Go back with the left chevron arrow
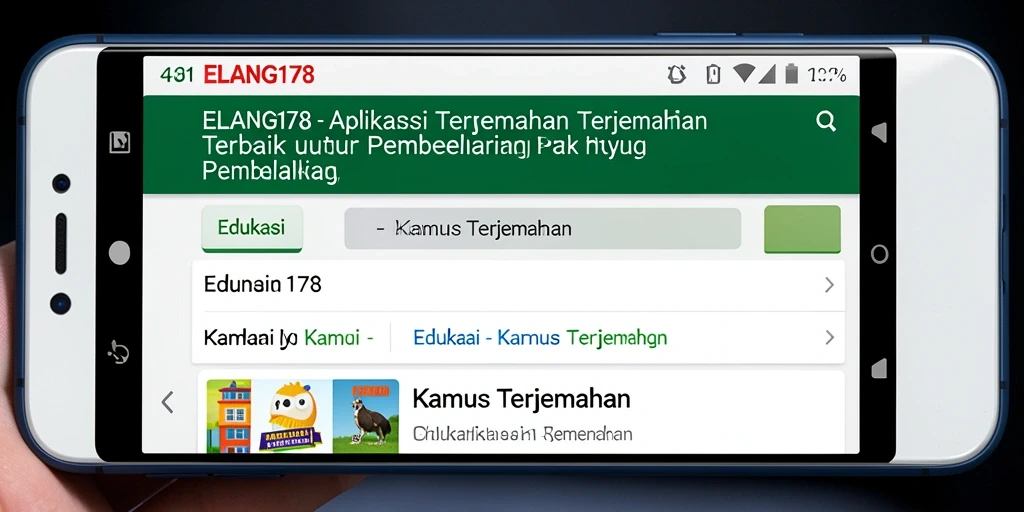The width and height of the screenshot is (1024, 512). point(168,402)
